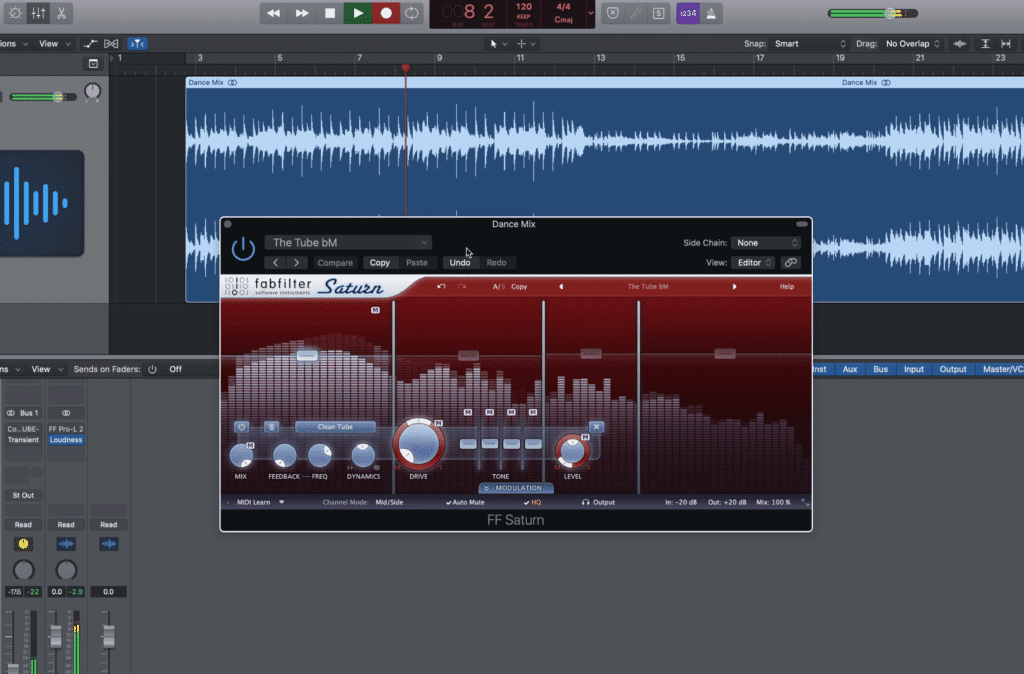
Task: Toggle the band enable power button in Saturn
Action: click(x=242, y=426)
